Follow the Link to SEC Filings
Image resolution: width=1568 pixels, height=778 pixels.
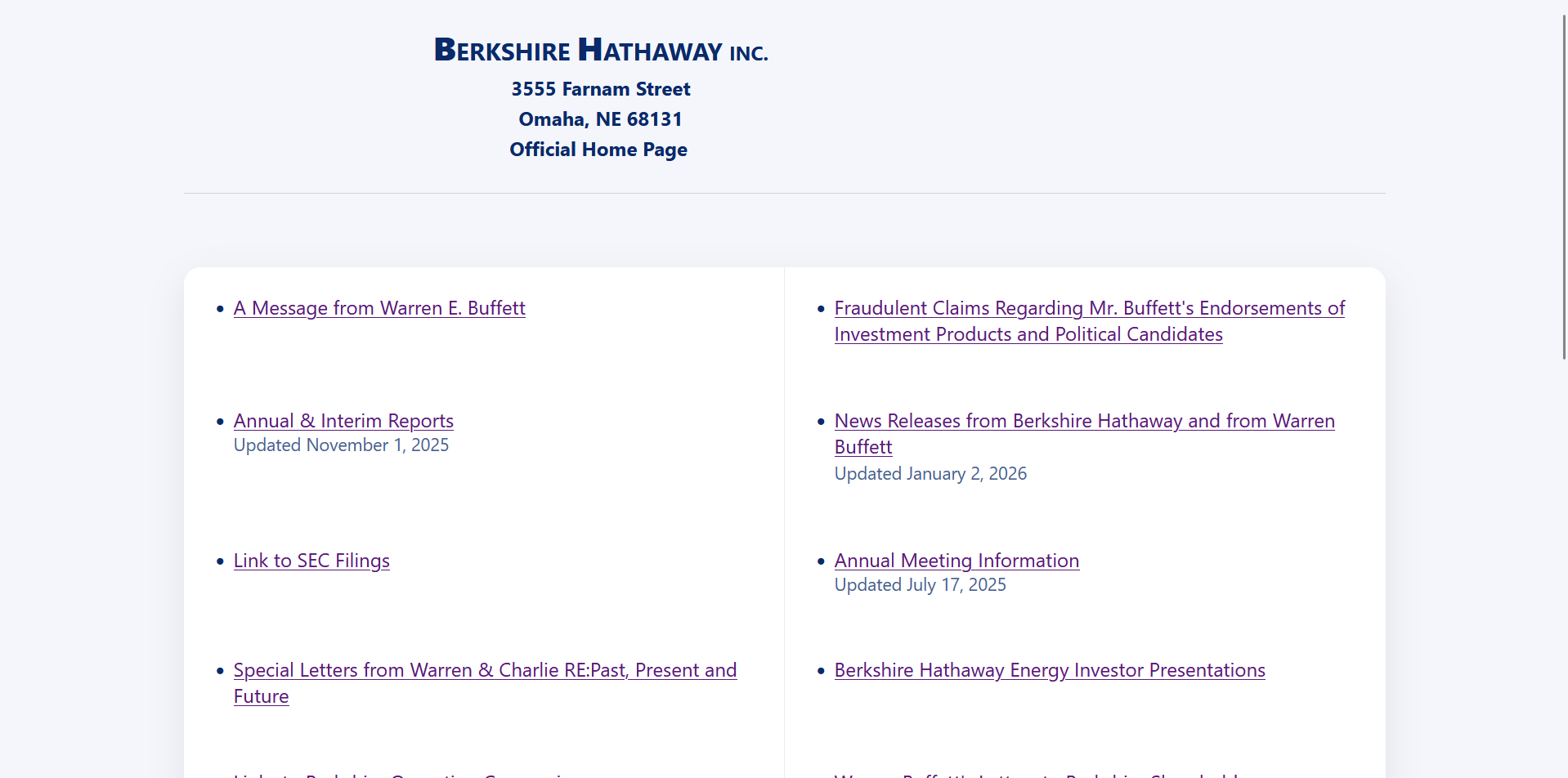point(311,561)
